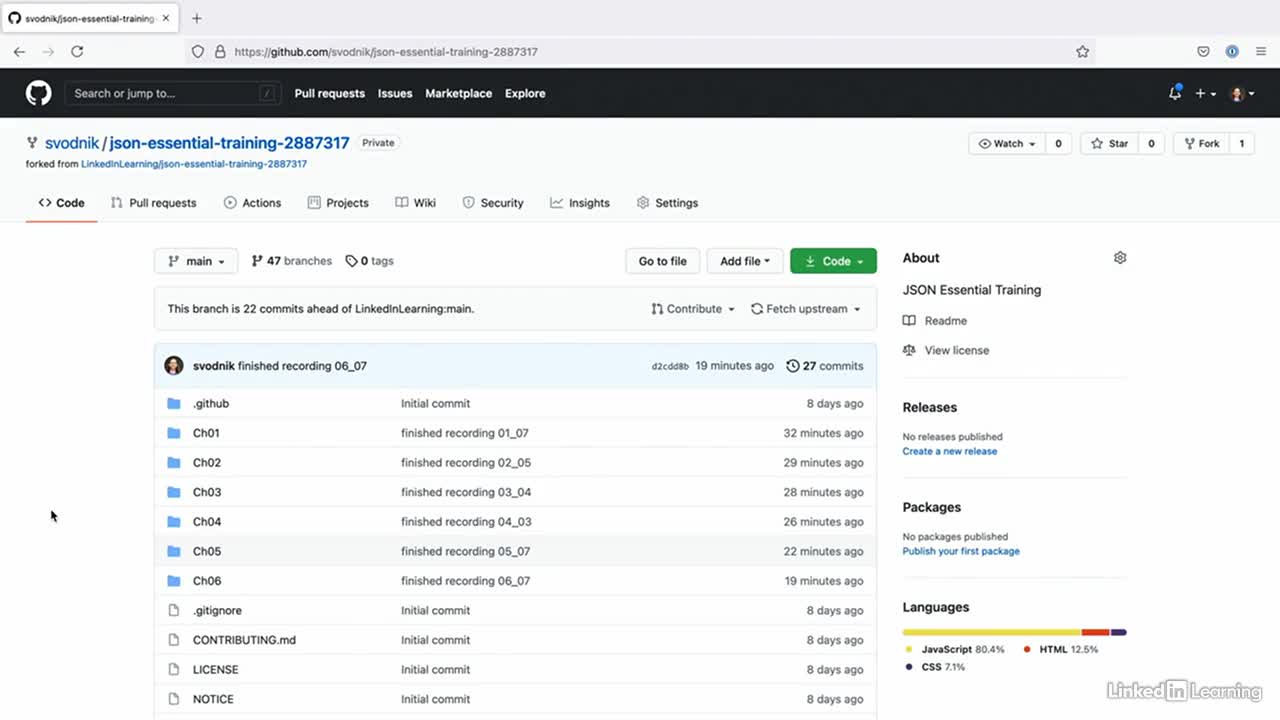This screenshot has width=1280, height=720.
Task: Switch to the Code tab
Action: 61,203
